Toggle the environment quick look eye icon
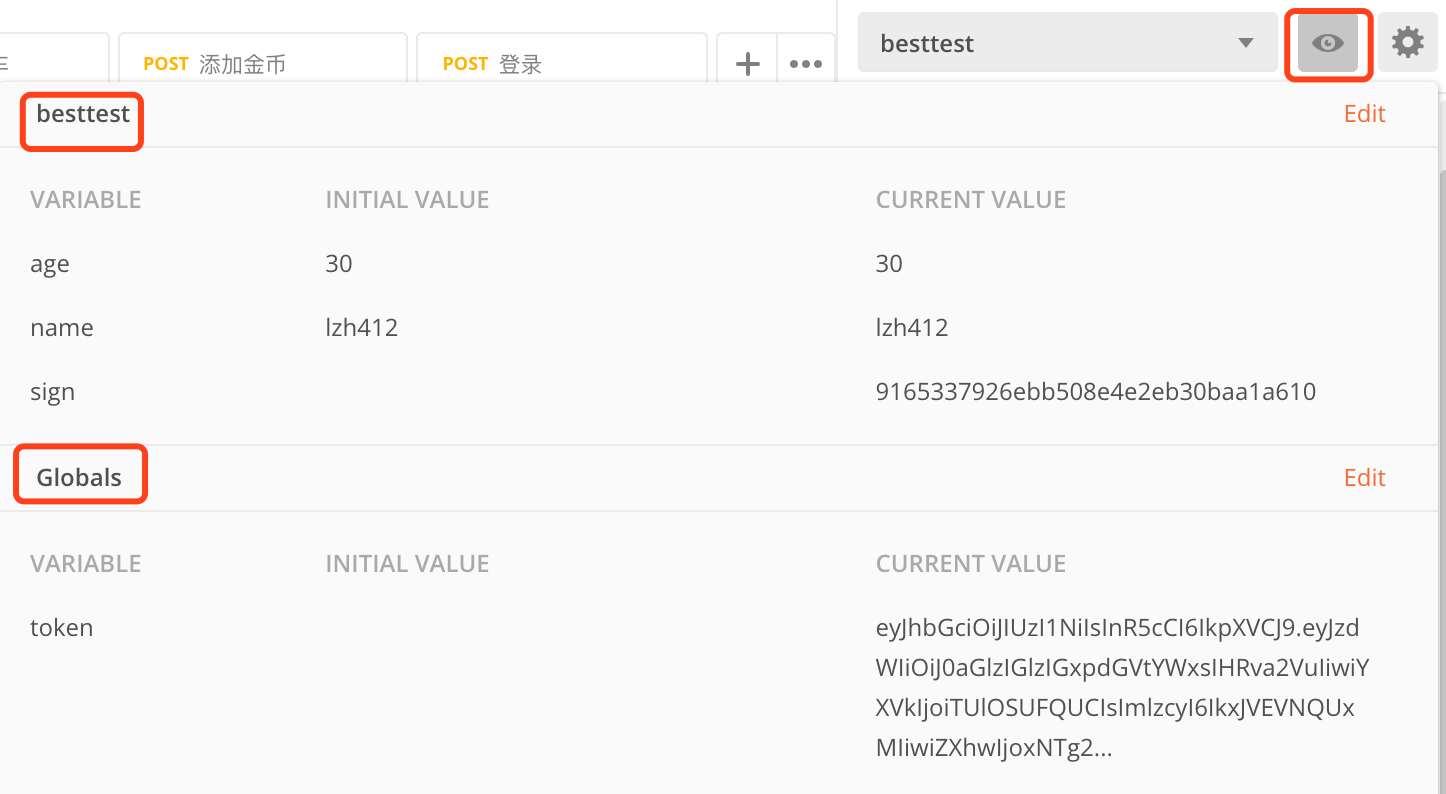Image resolution: width=1446 pixels, height=794 pixels. pyautogui.click(x=1327, y=43)
